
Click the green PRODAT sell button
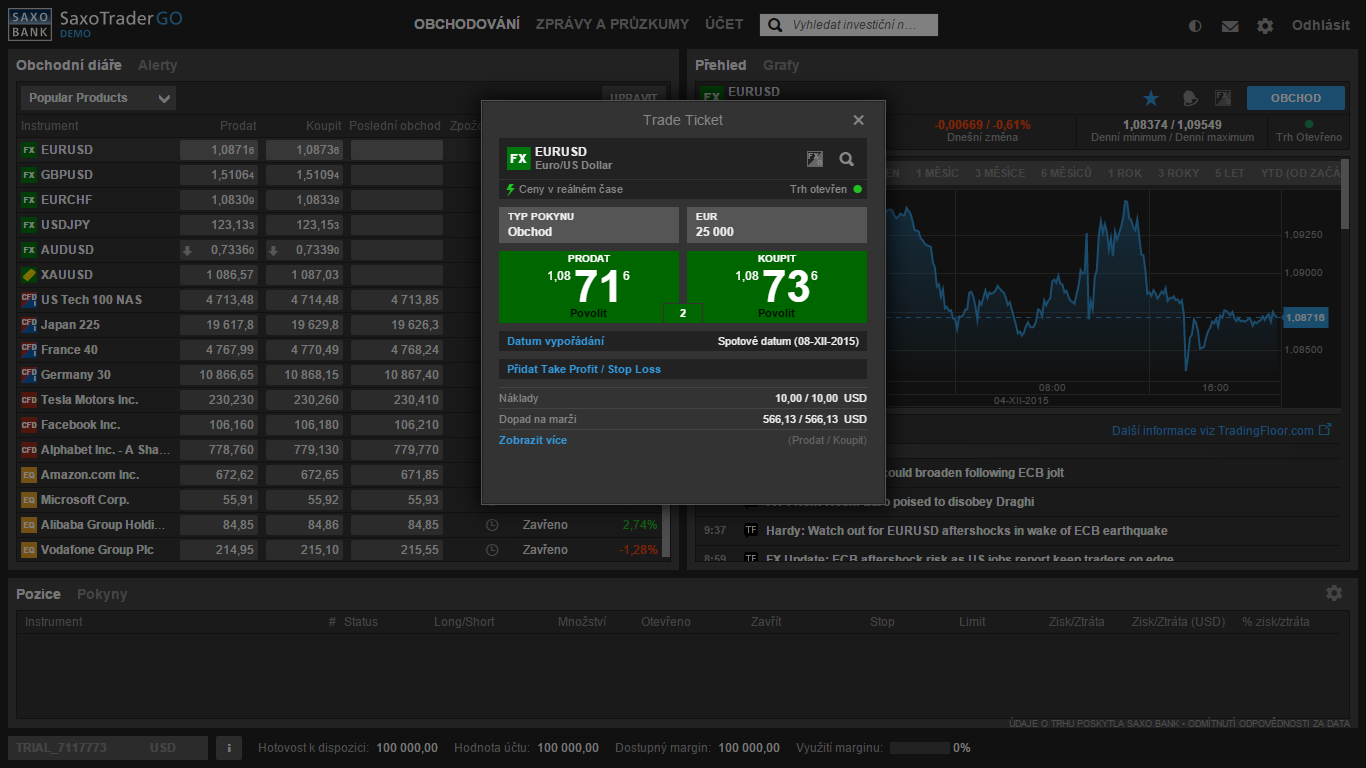589,287
